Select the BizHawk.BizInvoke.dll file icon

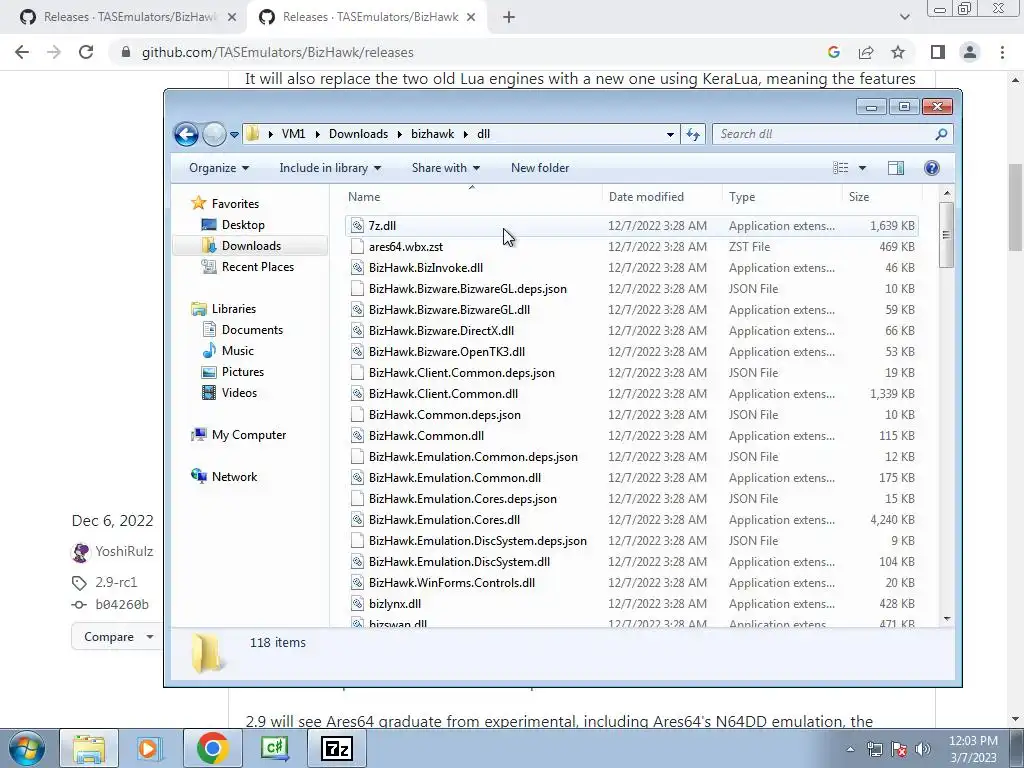point(357,268)
